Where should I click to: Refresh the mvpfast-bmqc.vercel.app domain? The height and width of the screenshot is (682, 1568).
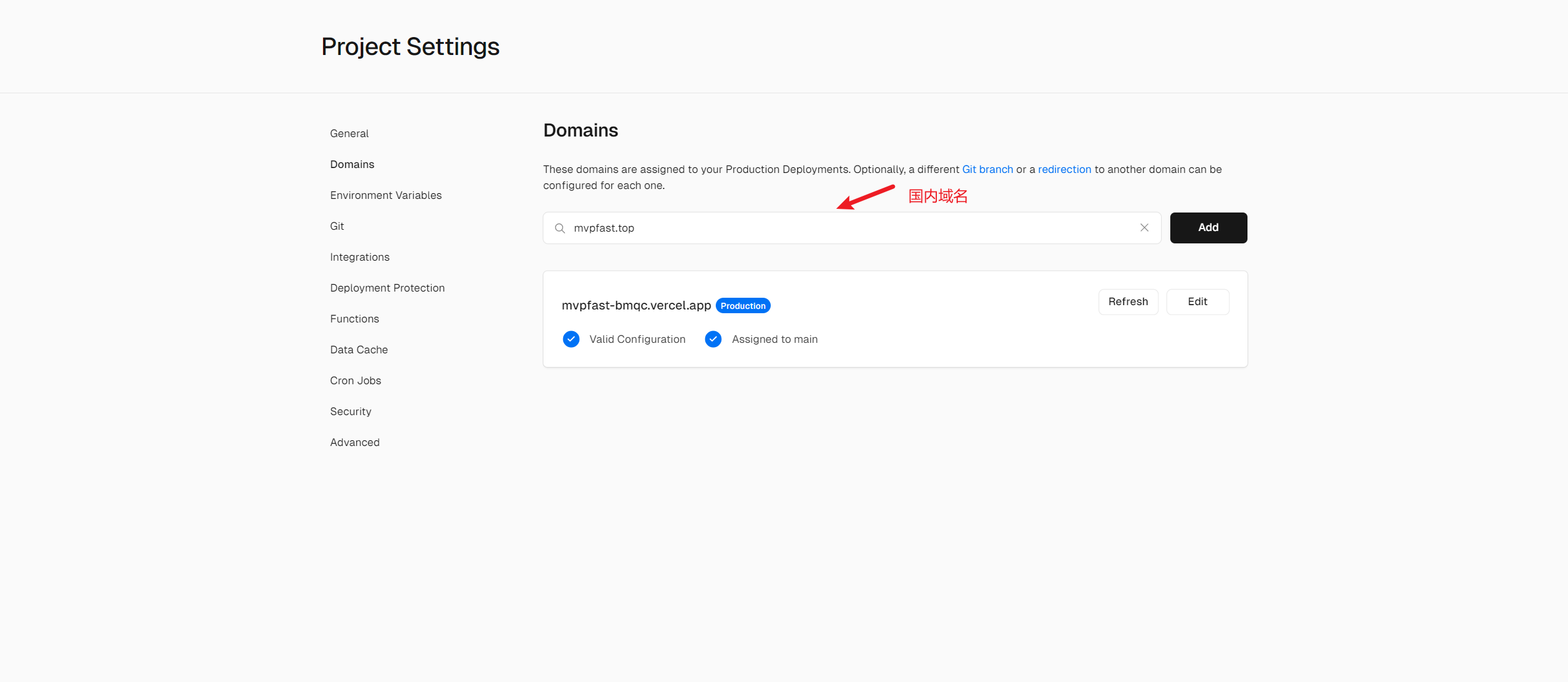1128,302
